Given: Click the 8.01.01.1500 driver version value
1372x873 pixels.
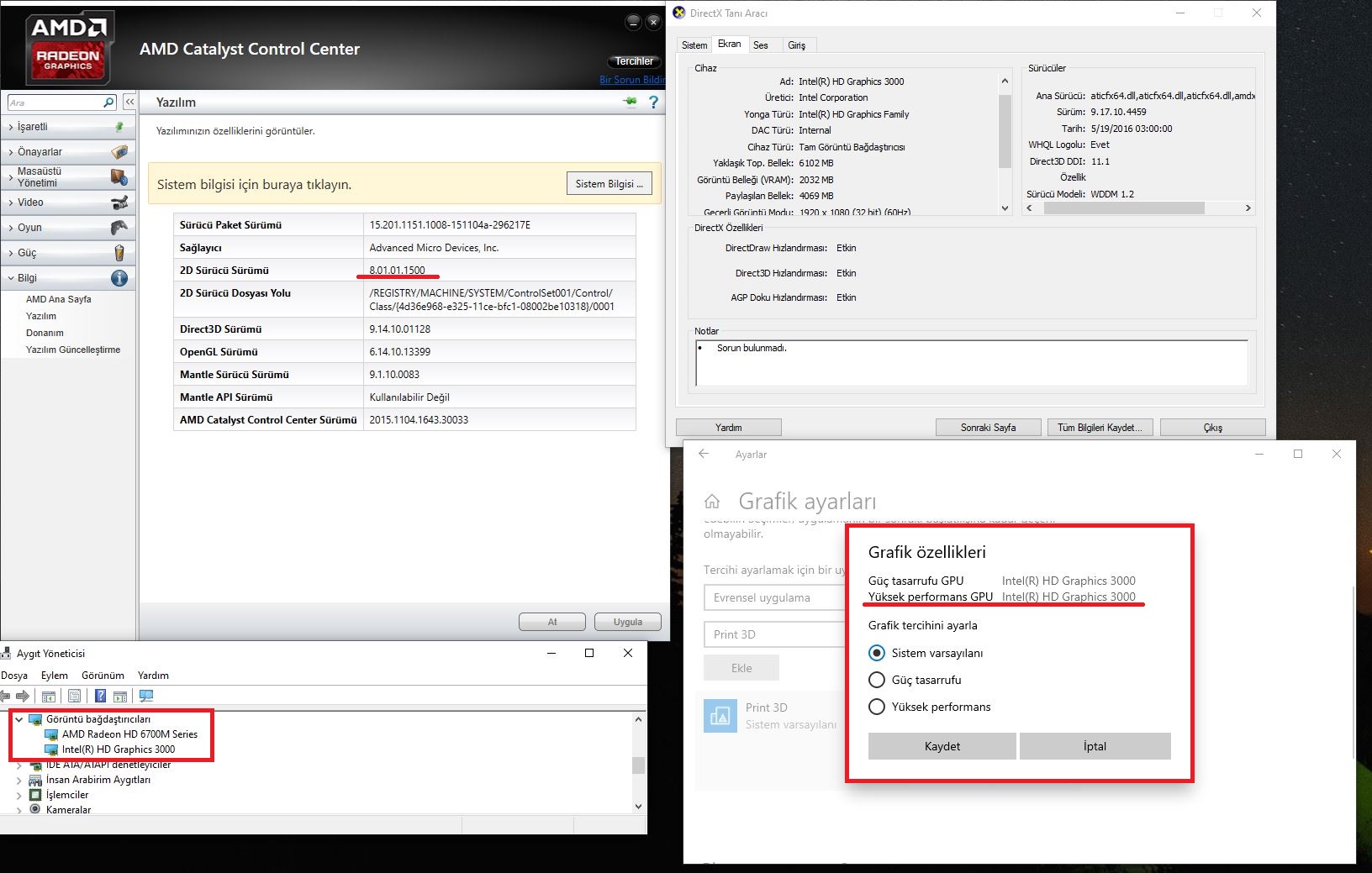Looking at the screenshot, I should (x=398, y=270).
